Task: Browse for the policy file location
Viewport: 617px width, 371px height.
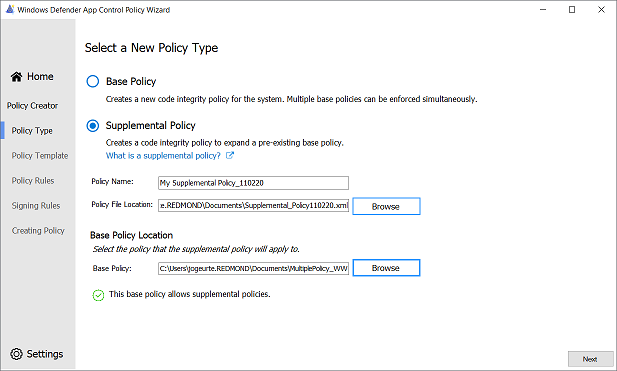Action: (386, 206)
